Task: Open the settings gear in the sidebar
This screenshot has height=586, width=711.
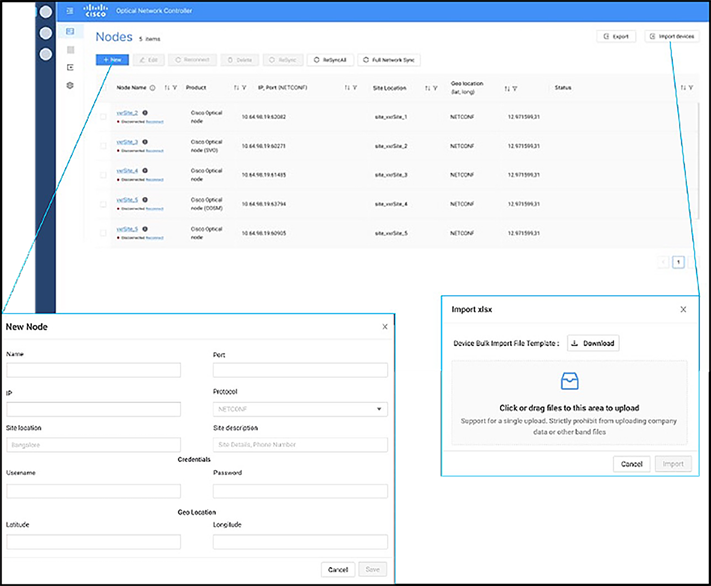Action: 70,85
